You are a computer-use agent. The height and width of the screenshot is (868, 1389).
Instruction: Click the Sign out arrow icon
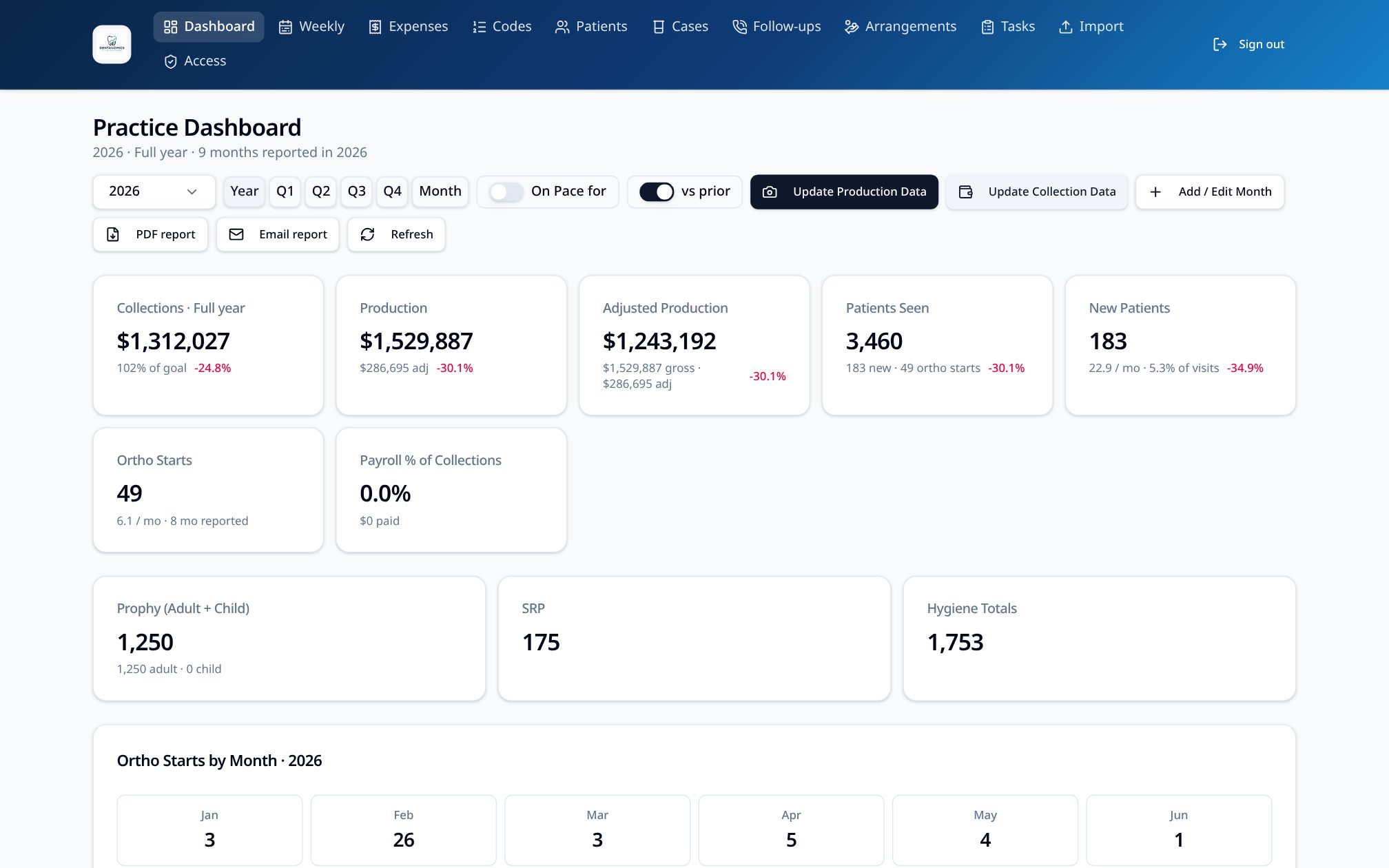[x=1220, y=44]
